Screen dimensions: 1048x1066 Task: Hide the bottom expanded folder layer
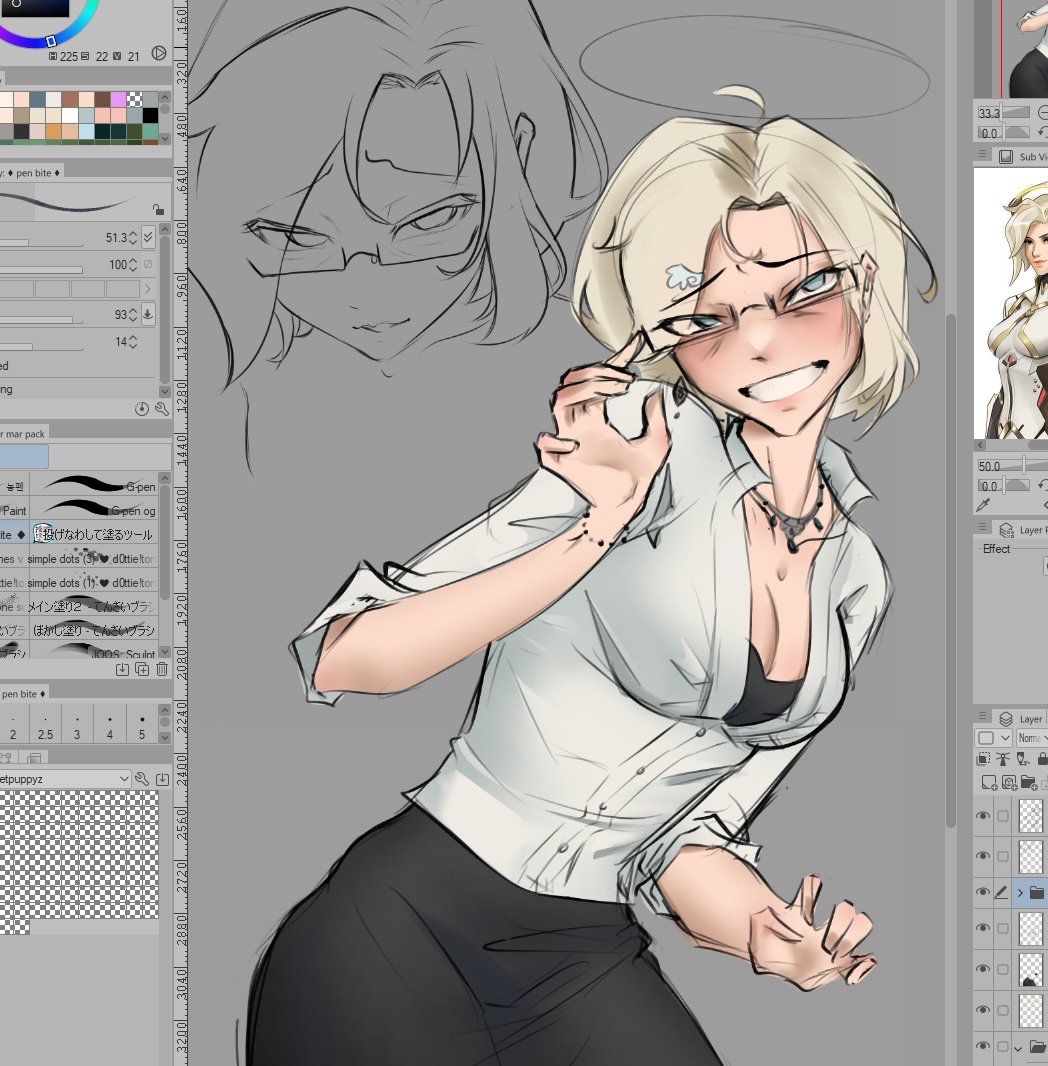983,1046
